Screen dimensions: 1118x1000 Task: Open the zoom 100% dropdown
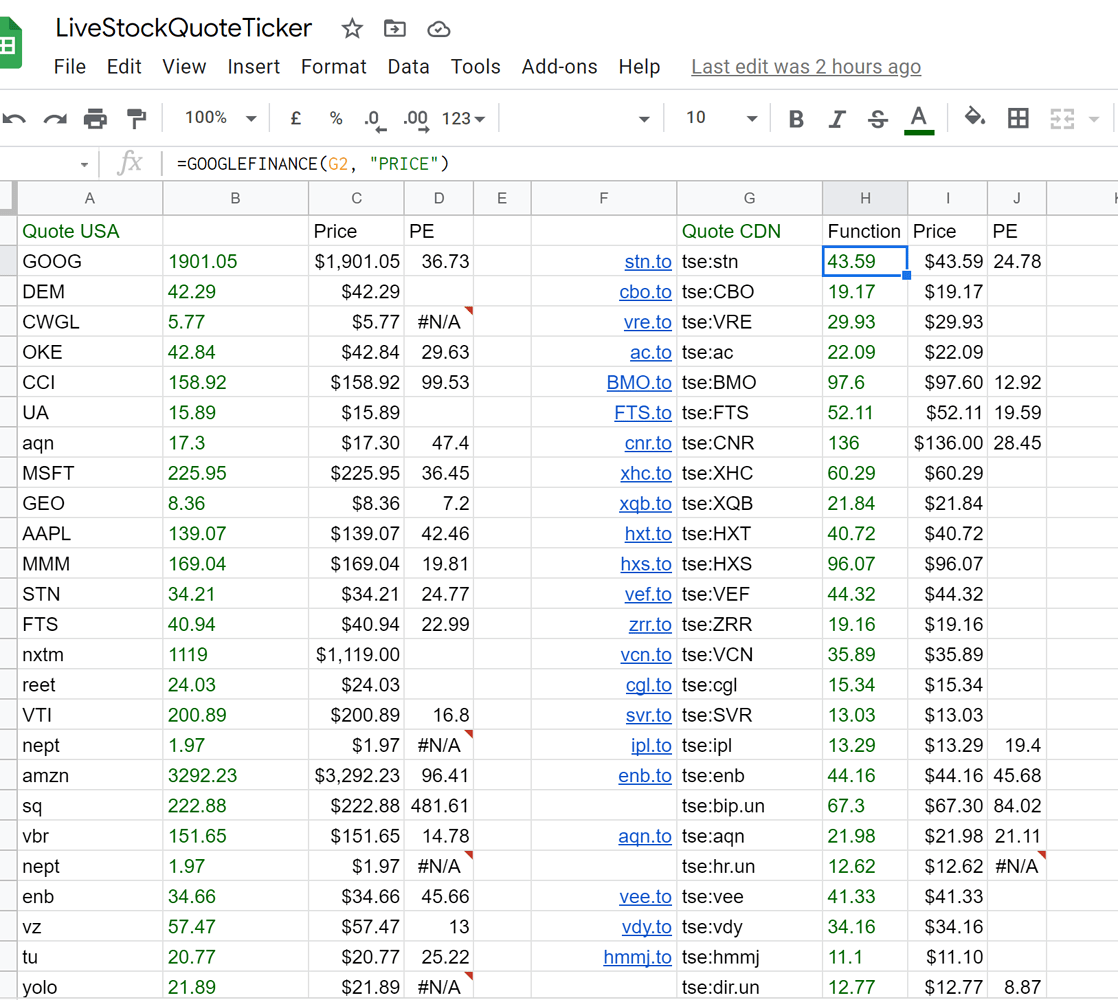[x=220, y=118]
